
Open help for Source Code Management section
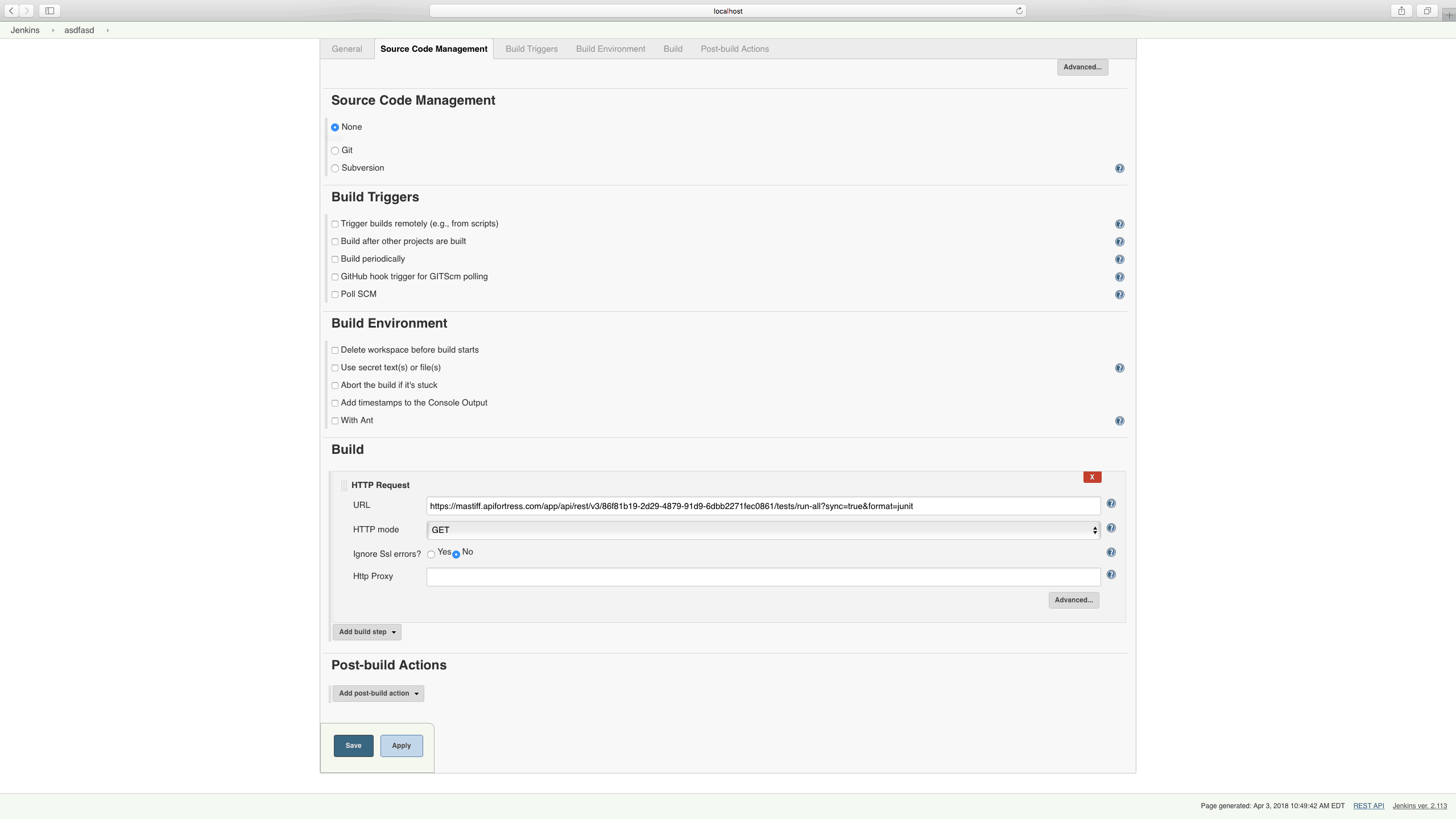pos(1119,168)
